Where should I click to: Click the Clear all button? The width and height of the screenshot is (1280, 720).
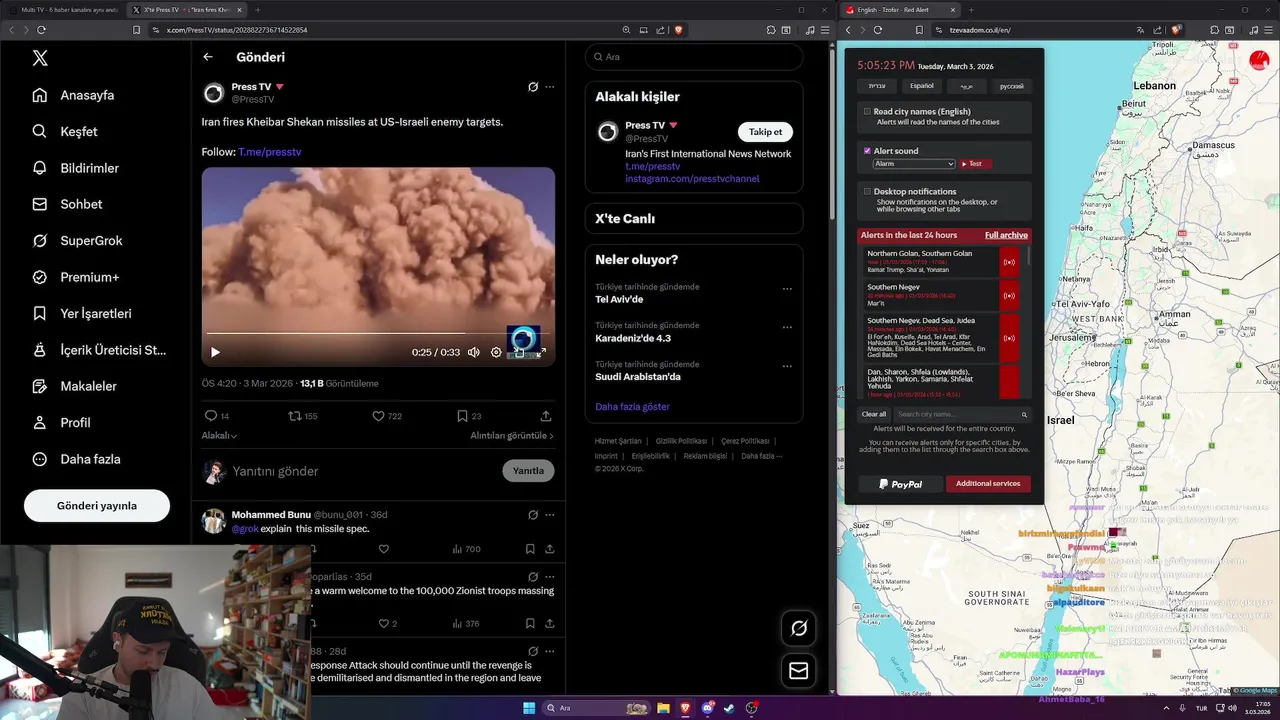coord(874,414)
